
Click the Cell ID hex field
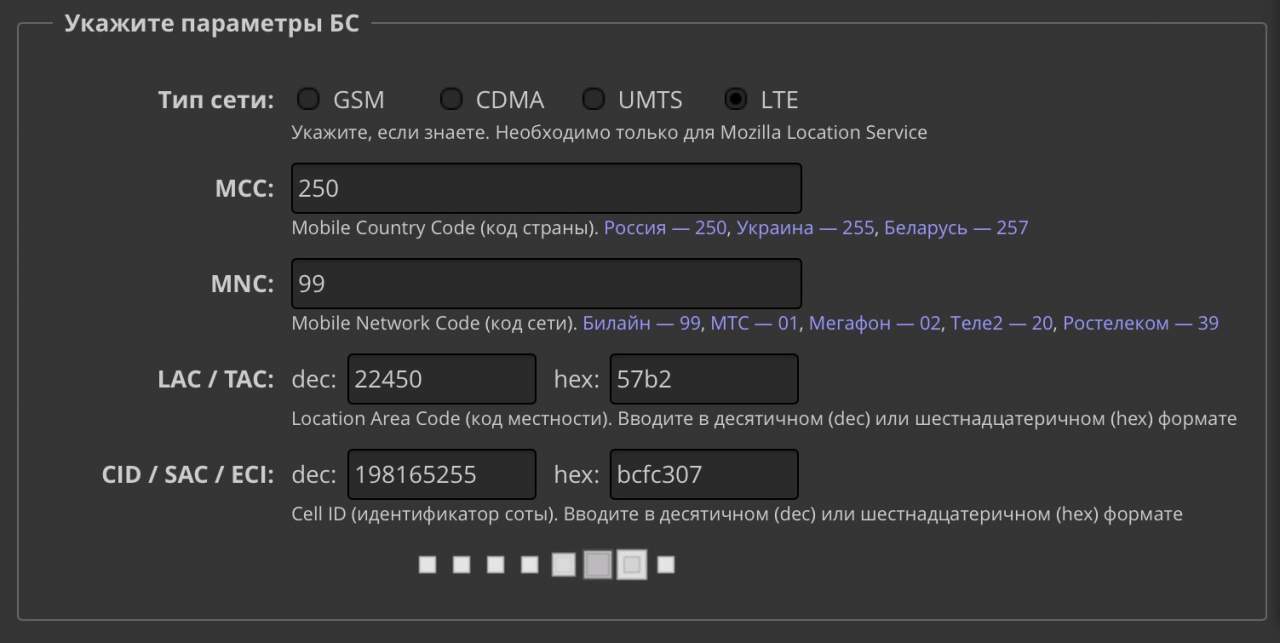(704, 475)
